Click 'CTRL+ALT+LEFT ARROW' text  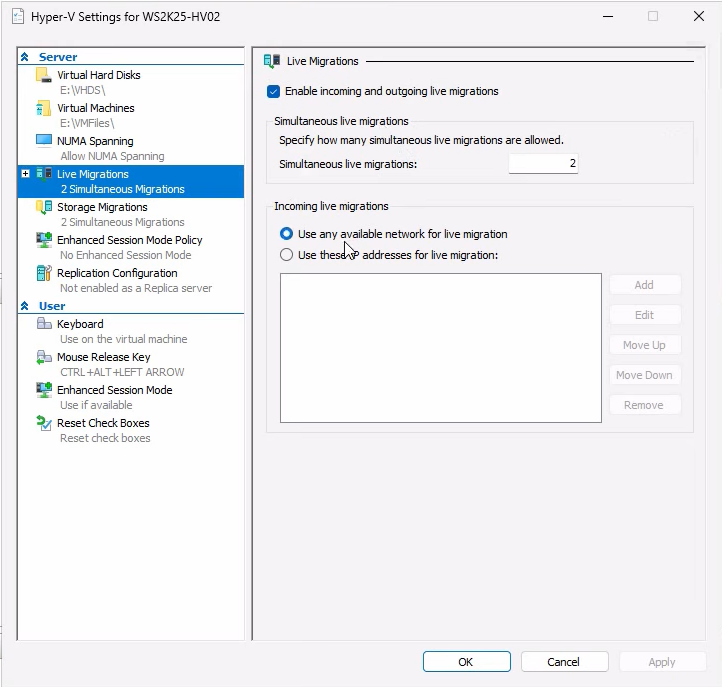[x=122, y=372]
